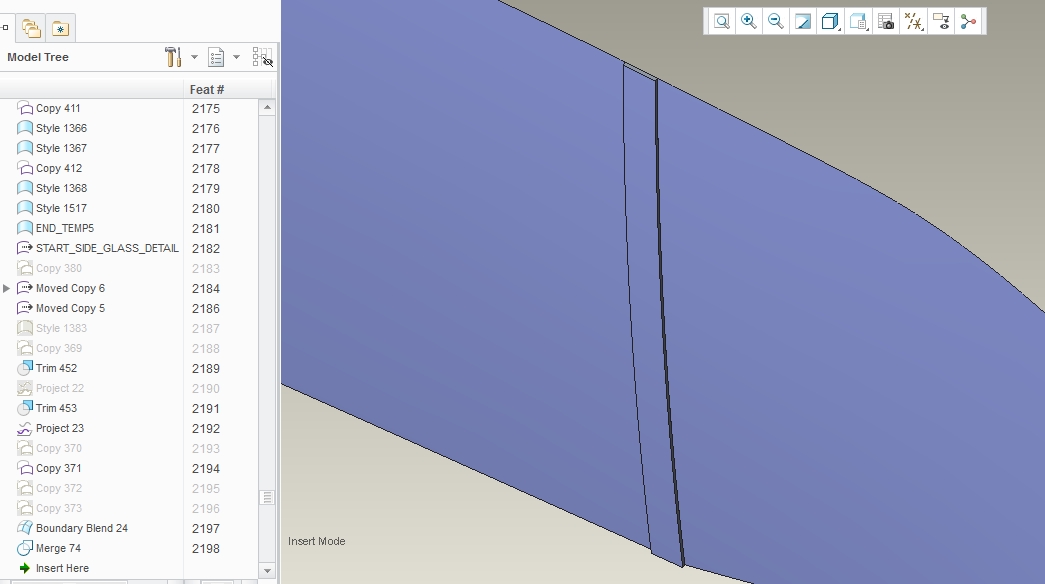Select the suppressed Style 1383 feature

click(x=61, y=328)
